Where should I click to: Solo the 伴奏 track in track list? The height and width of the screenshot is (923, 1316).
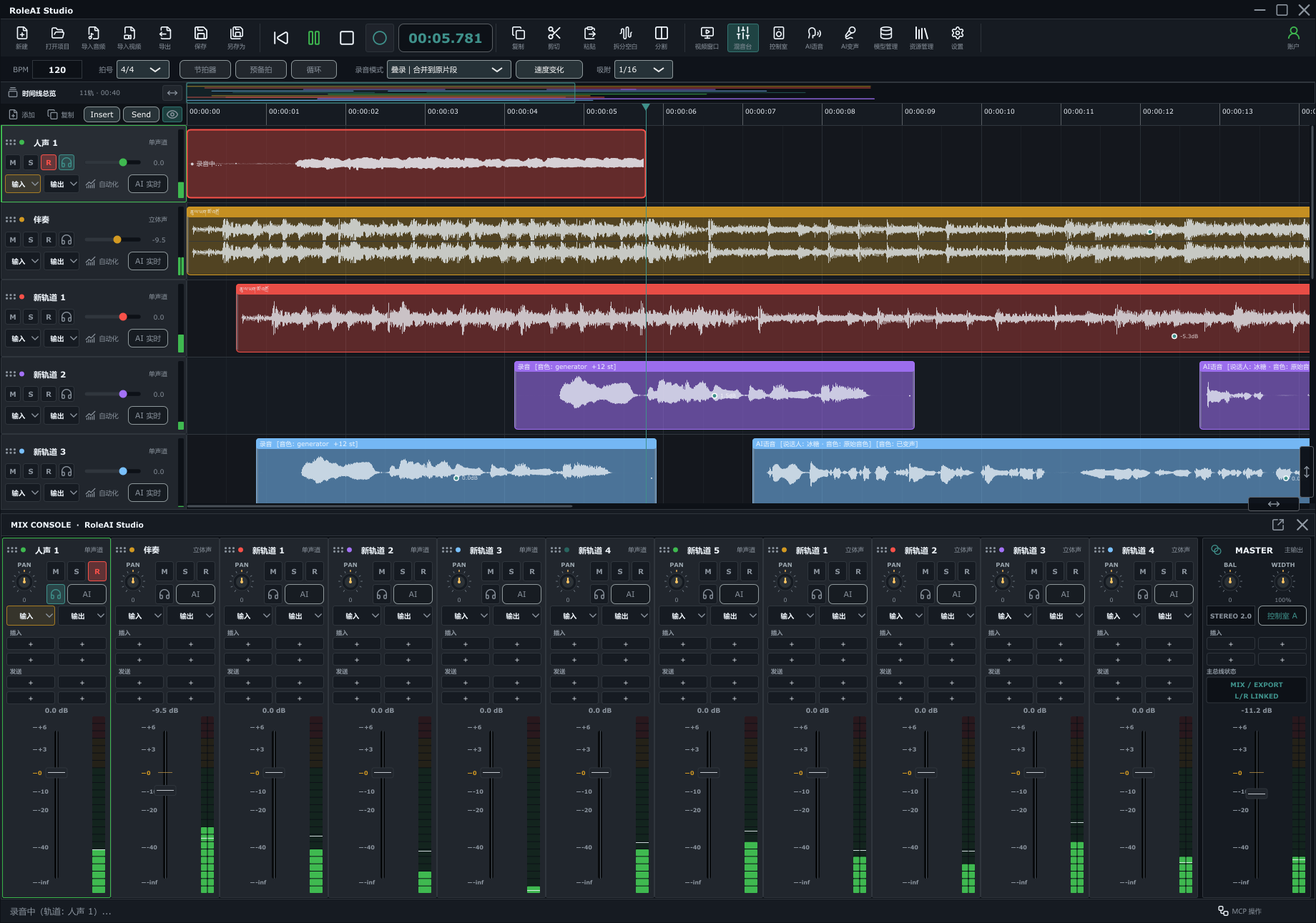31,240
